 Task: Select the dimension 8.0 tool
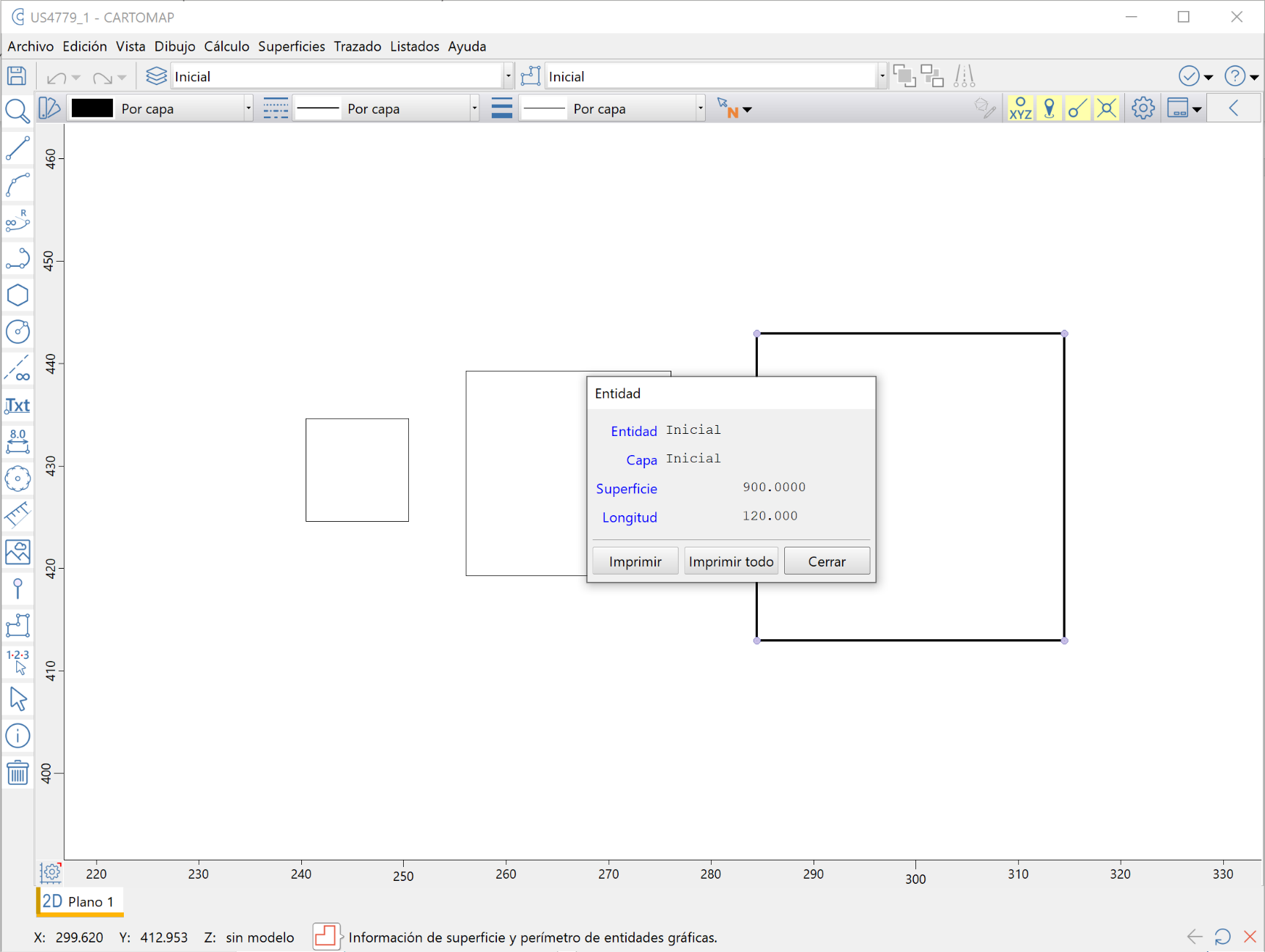[18, 442]
